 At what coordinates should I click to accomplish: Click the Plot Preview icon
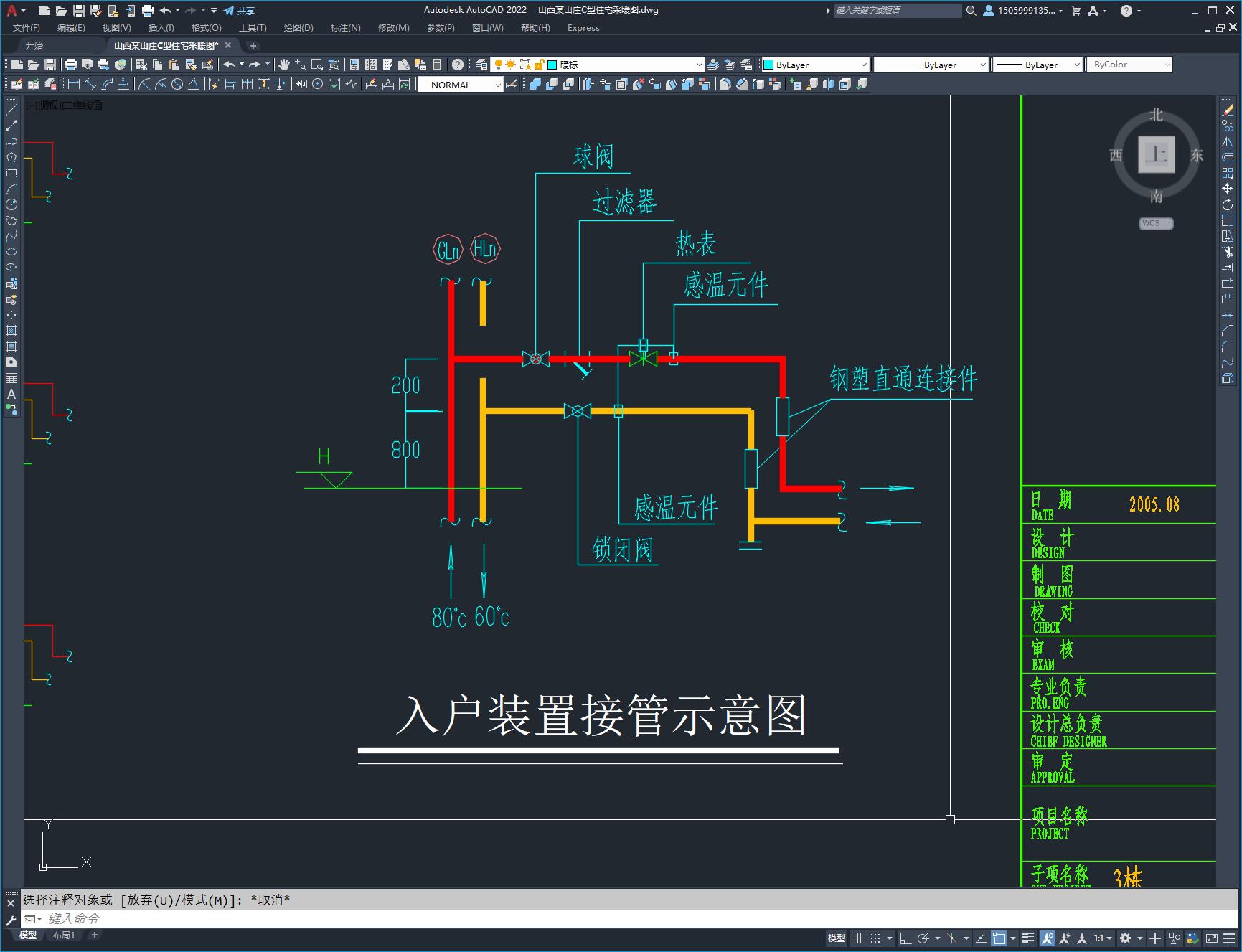tap(88, 65)
